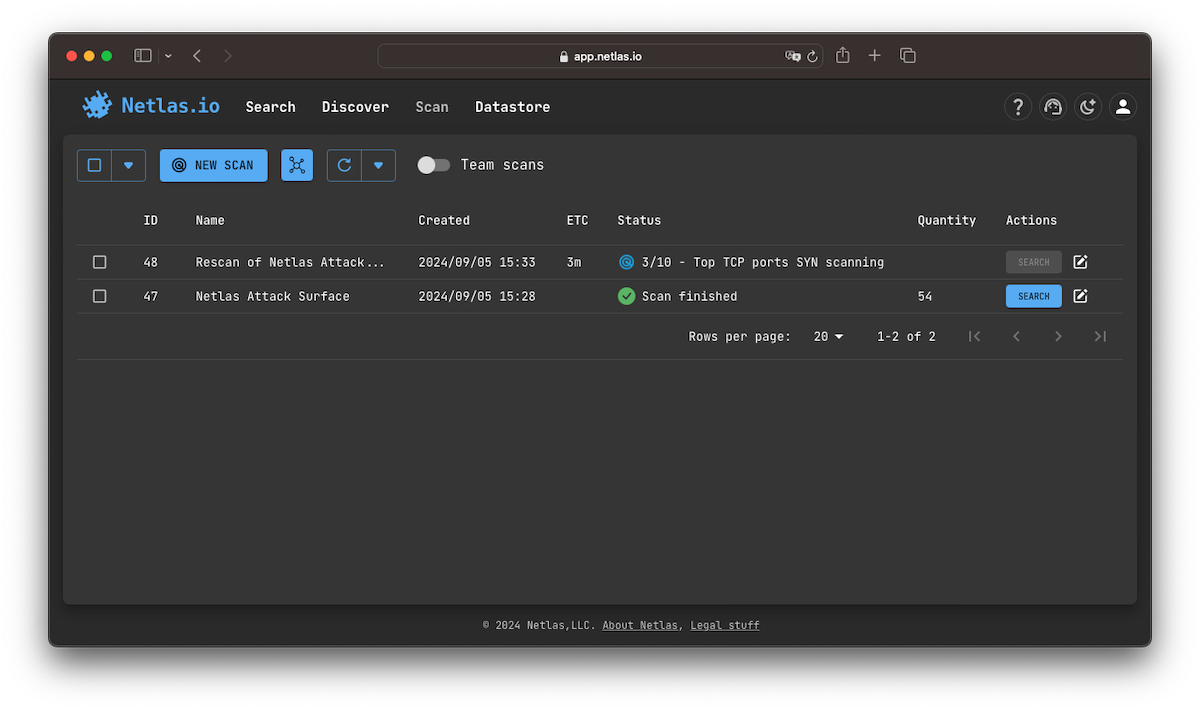The width and height of the screenshot is (1200, 711).
Task: Open help via the question mark icon
Action: (x=1018, y=106)
